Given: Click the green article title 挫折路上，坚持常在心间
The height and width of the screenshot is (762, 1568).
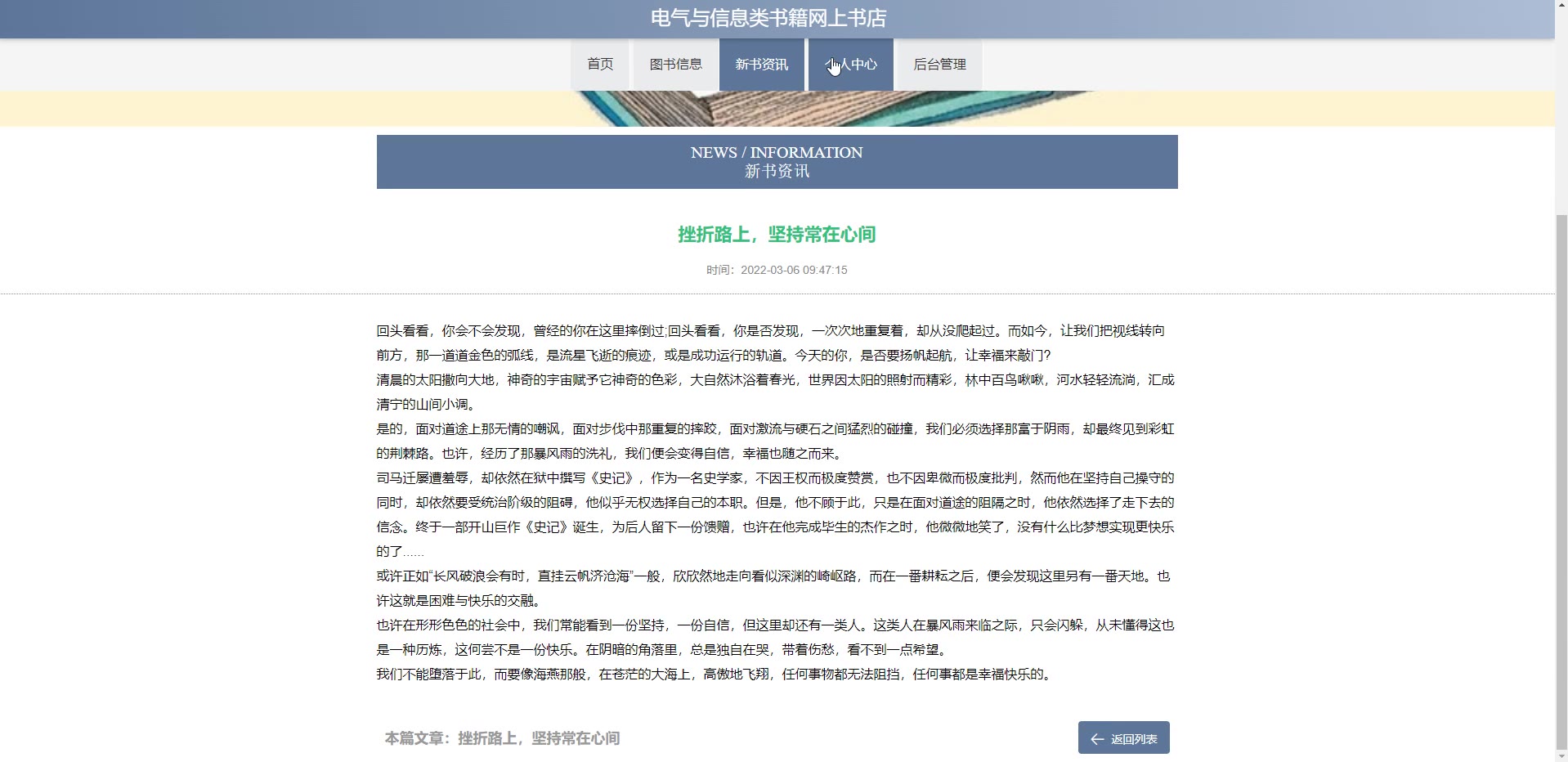Looking at the screenshot, I should point(777,235).
